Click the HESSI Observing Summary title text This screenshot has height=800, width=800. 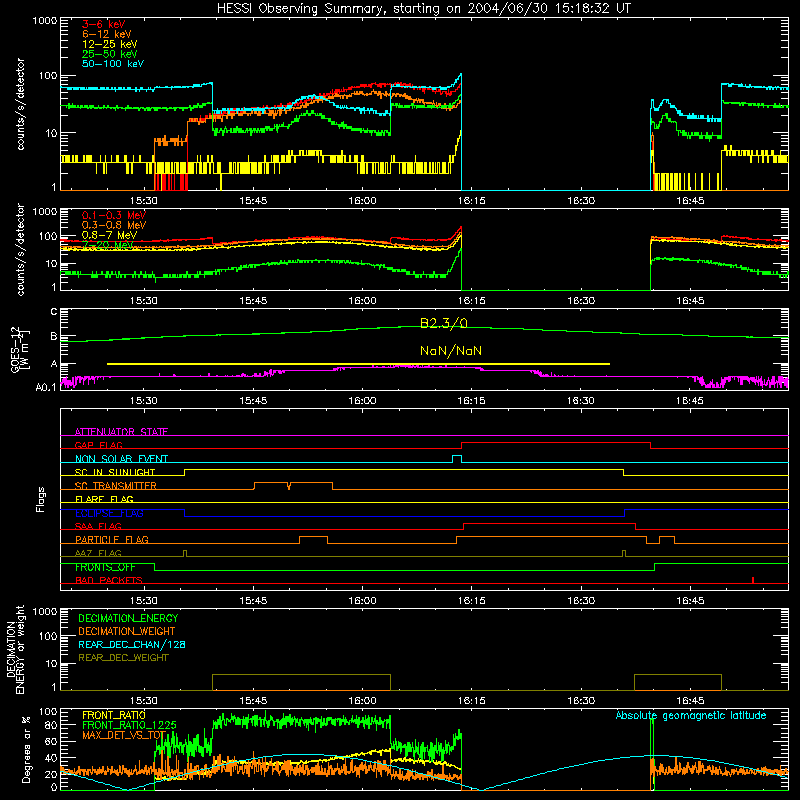click(x=424, y=9)
